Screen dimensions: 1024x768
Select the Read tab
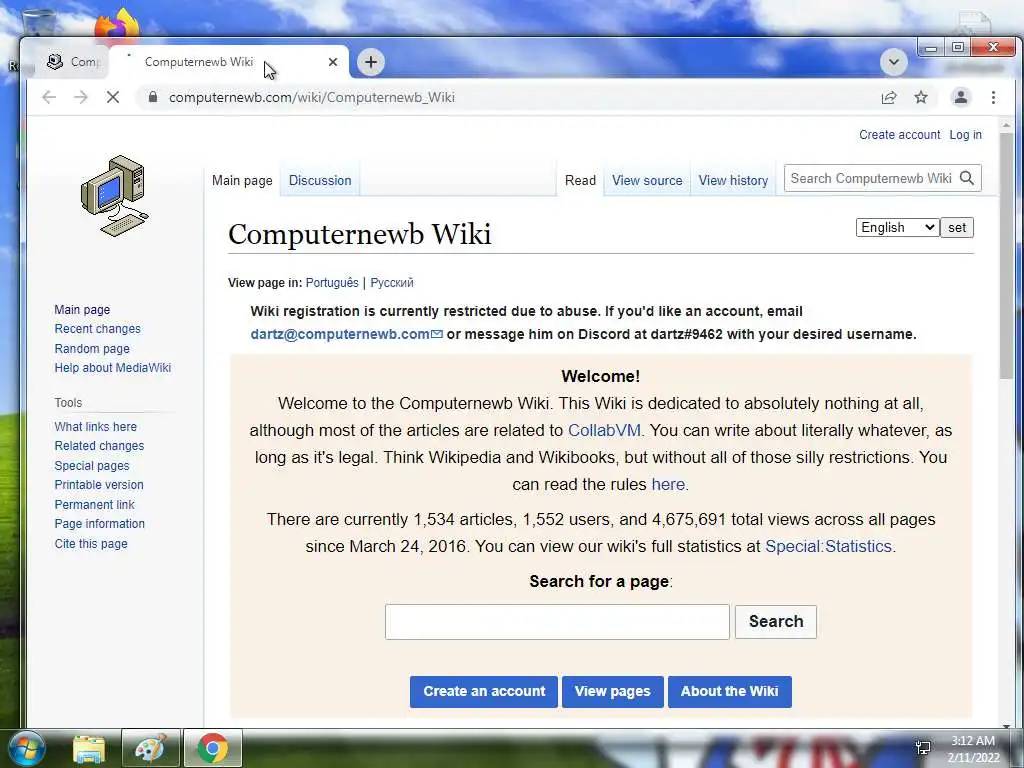[581, 180]
